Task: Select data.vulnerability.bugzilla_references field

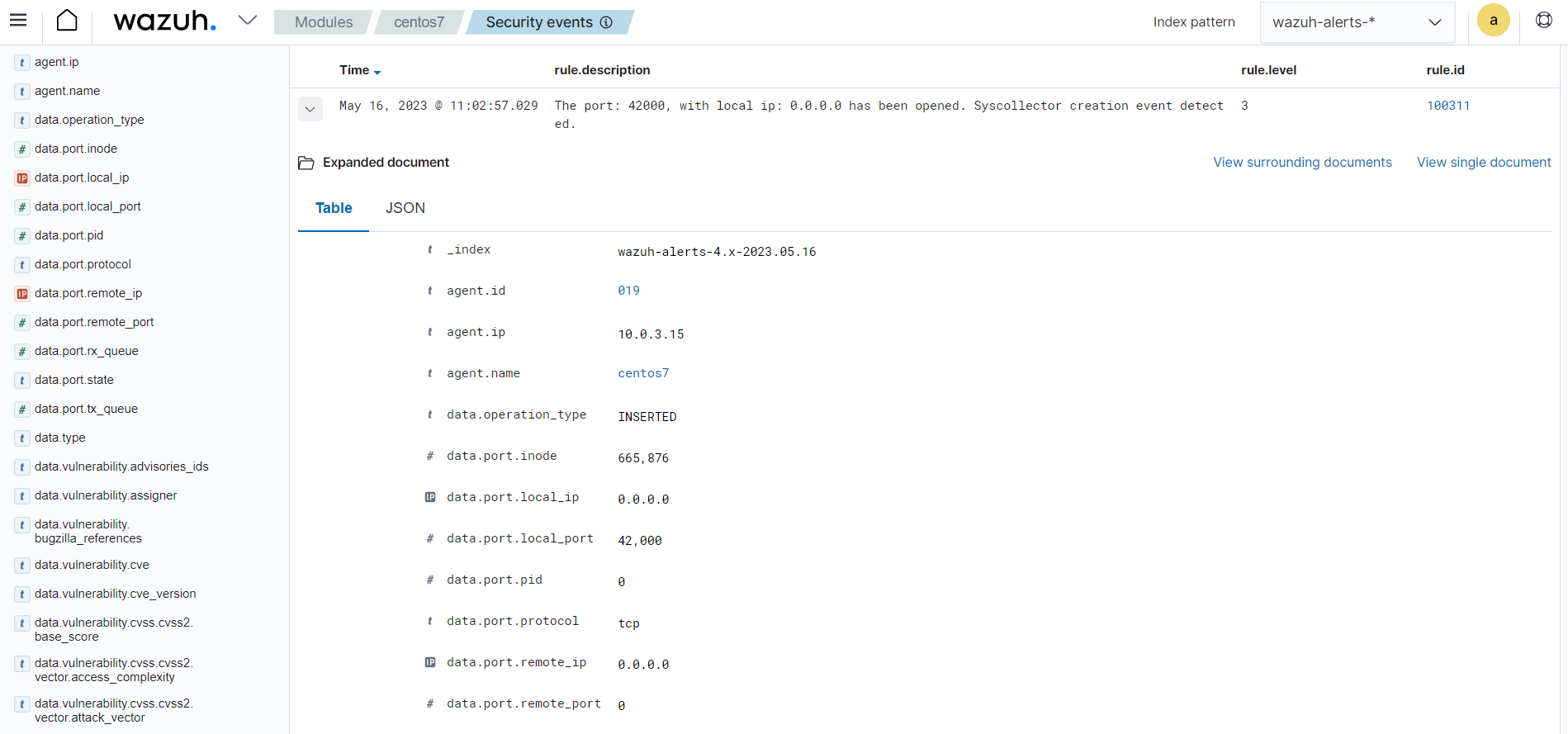Action: 88,531
